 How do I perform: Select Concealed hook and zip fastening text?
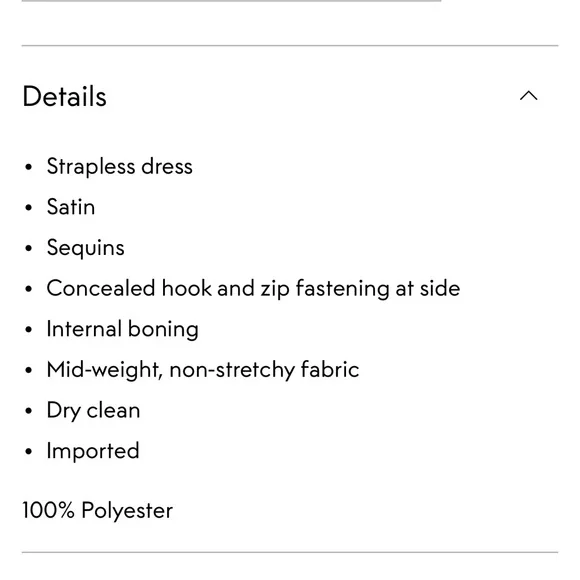[x=253, y=289]
